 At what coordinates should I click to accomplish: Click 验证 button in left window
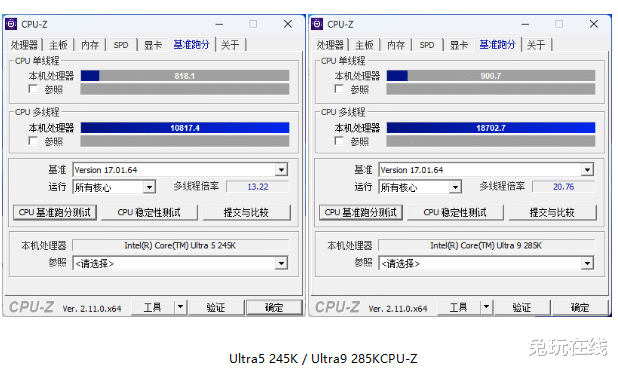216,307
